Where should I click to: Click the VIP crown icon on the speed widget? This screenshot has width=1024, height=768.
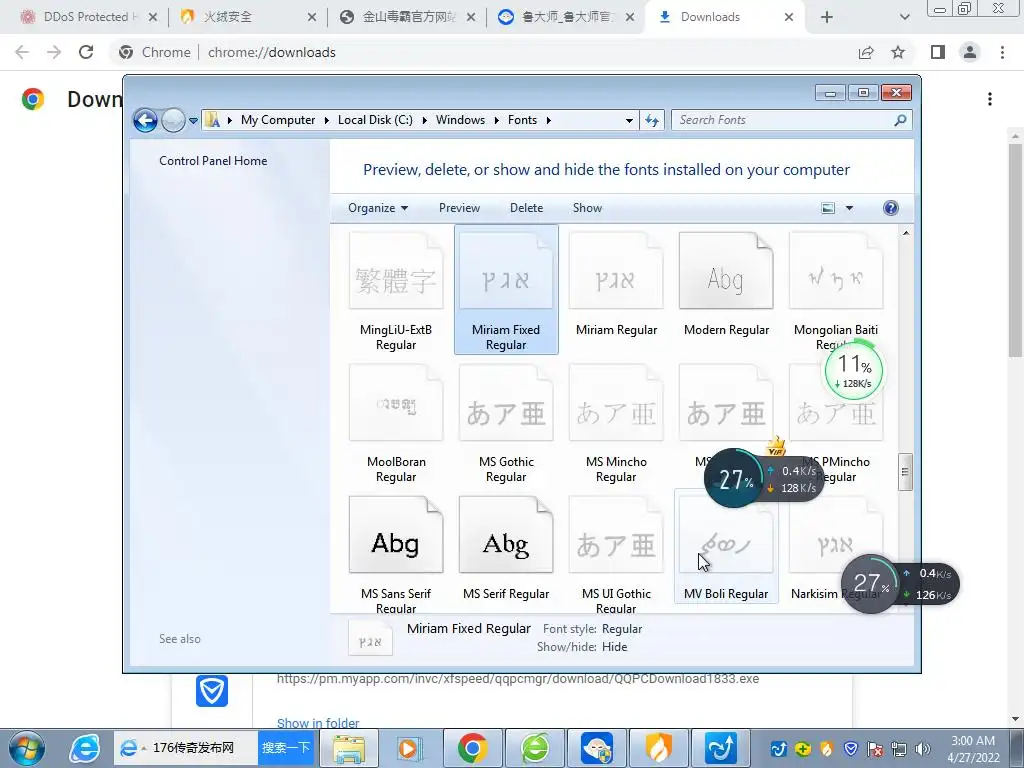click(x=776, y=447)
